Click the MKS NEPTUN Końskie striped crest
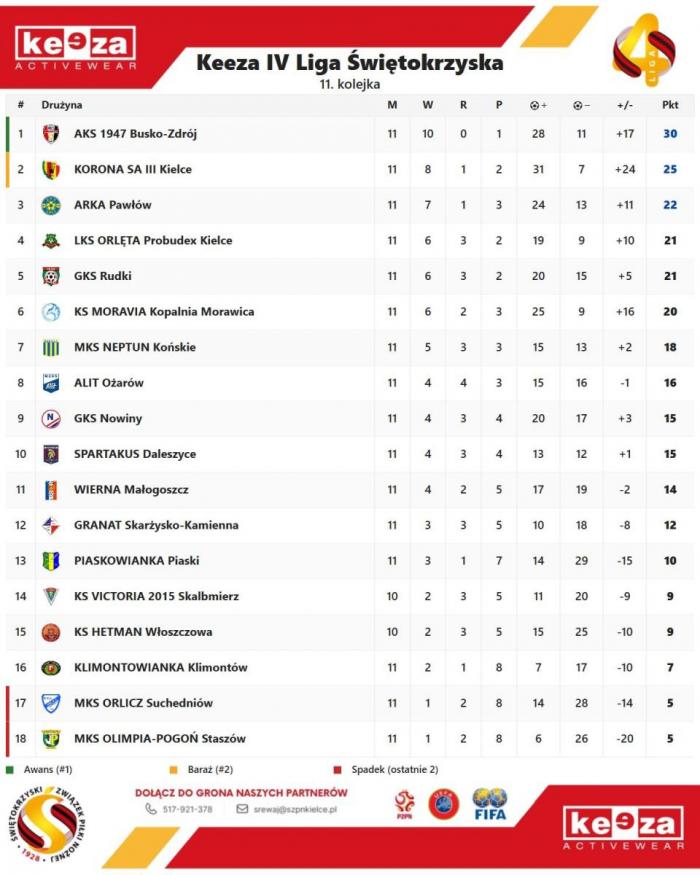The width and height of the screenshot is (700, 875). click(51, 347)
